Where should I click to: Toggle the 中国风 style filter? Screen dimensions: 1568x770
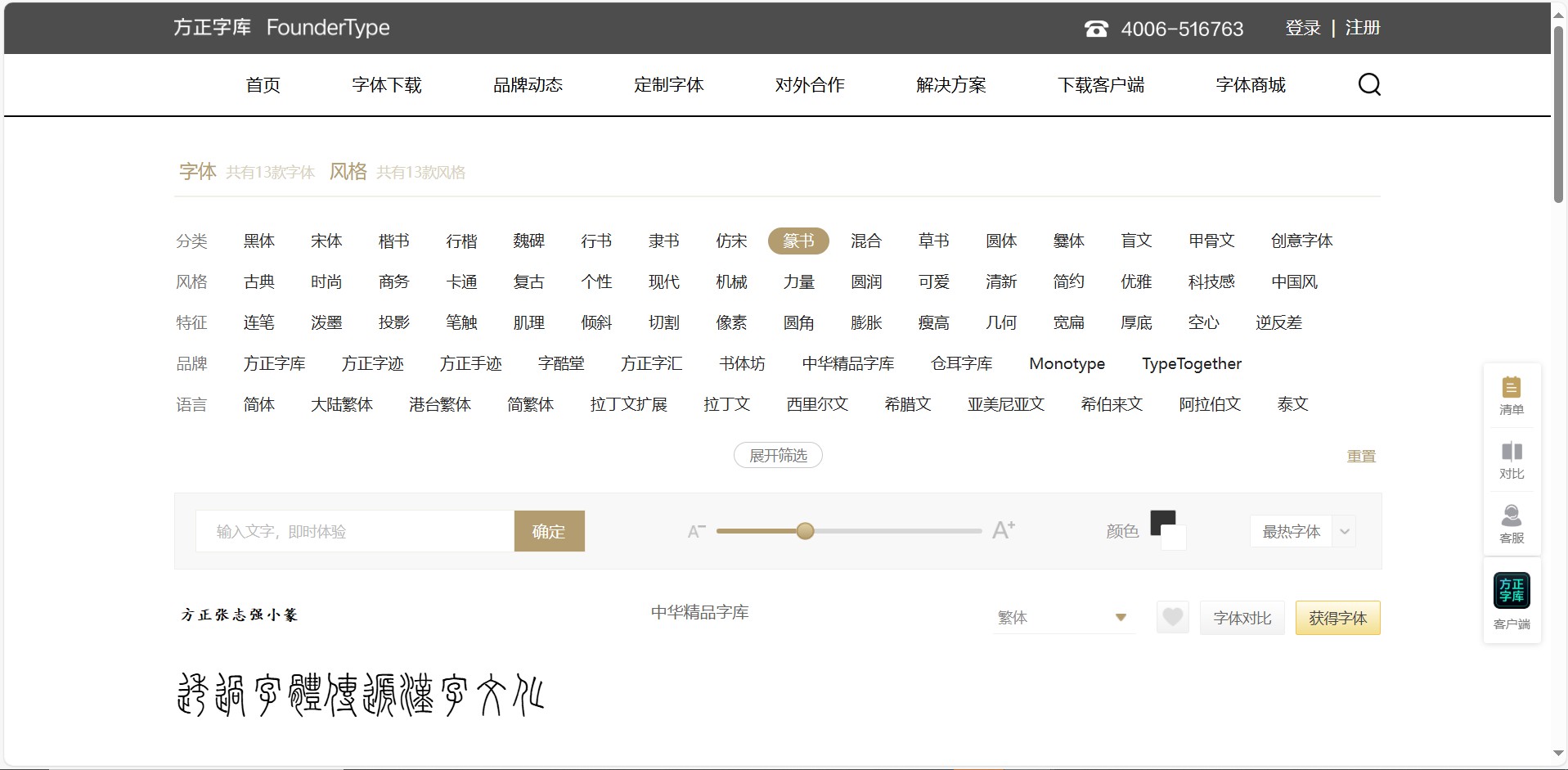coord(1294,281)
